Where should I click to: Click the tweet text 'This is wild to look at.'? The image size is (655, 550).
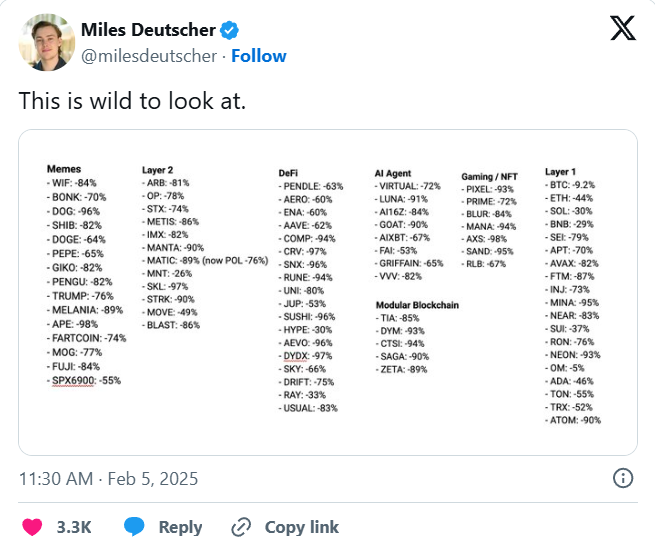pos(132,101)
